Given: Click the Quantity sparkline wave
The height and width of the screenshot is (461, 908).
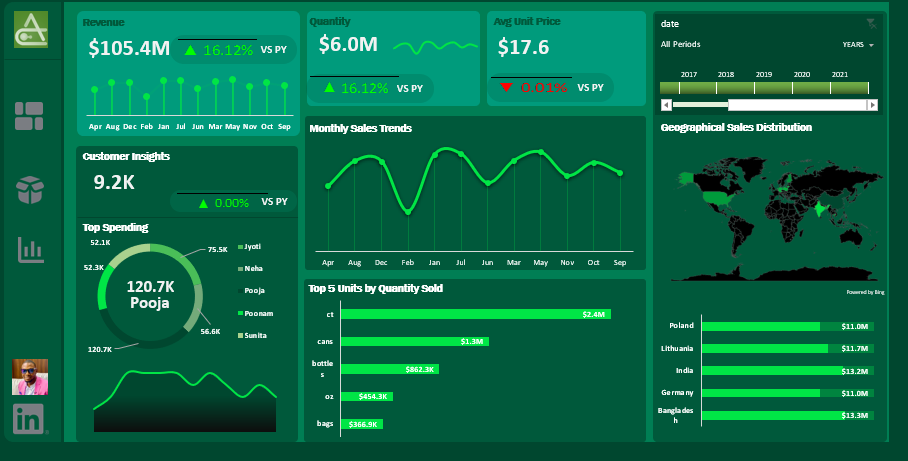Looking at the screenshot, I should pyautogui.click(x=435, y=47).
